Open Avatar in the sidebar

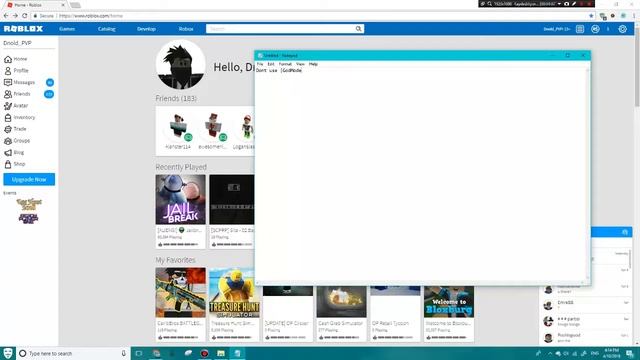coord(16,106)
